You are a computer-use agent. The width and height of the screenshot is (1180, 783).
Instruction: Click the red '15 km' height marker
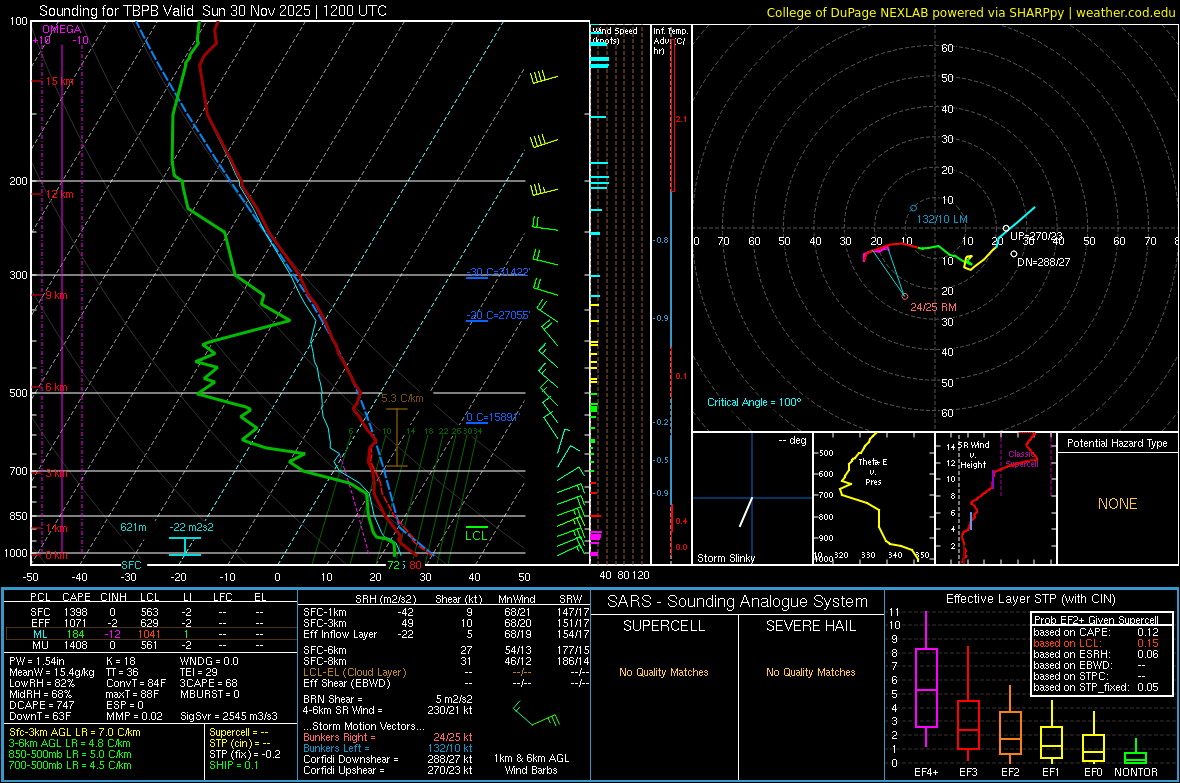(59, 81)
